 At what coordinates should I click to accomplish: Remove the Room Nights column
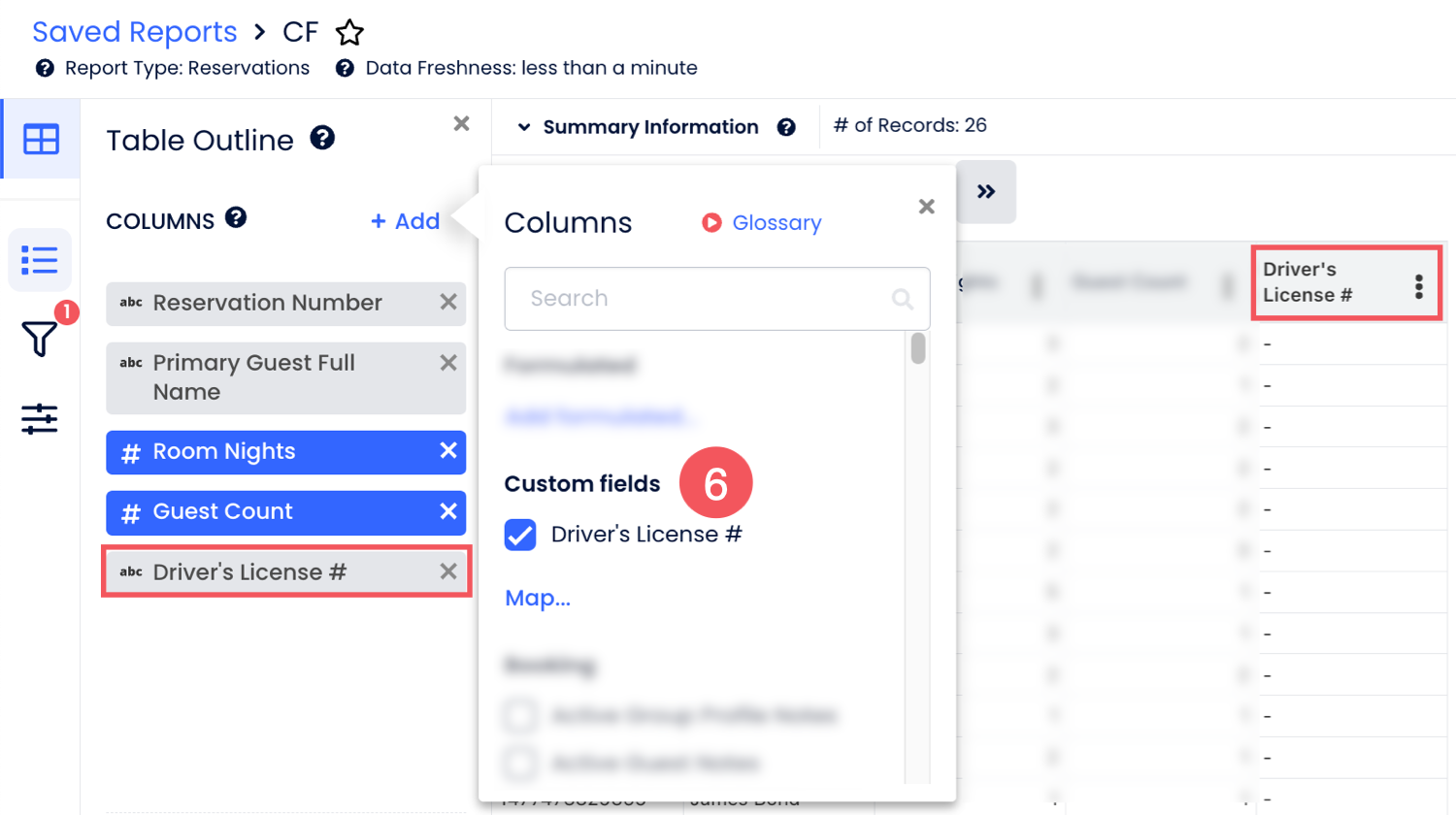pos(447,451)
